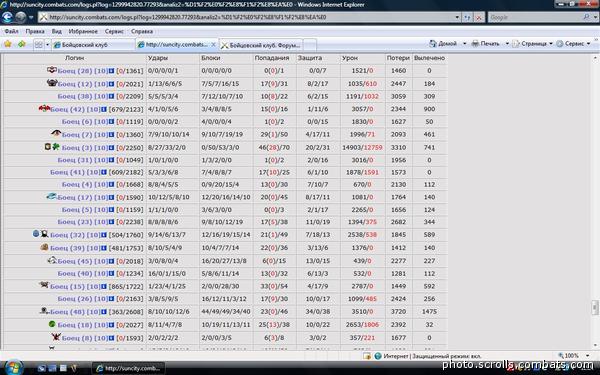Click the vertical scrollbar thumb
Image resolution: width=600 pixels, height=375 pixels.
tap(595, 307)
